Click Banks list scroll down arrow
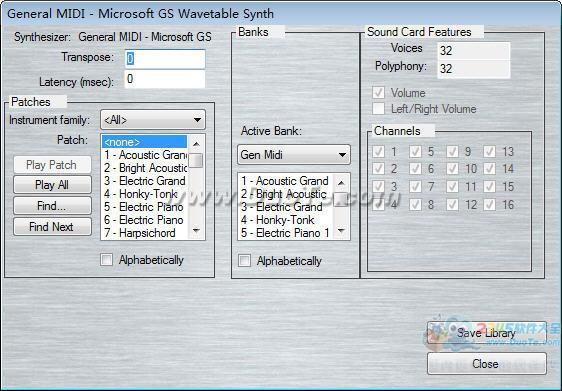Viewport: 562px width, 391px height. pos(341,231)
